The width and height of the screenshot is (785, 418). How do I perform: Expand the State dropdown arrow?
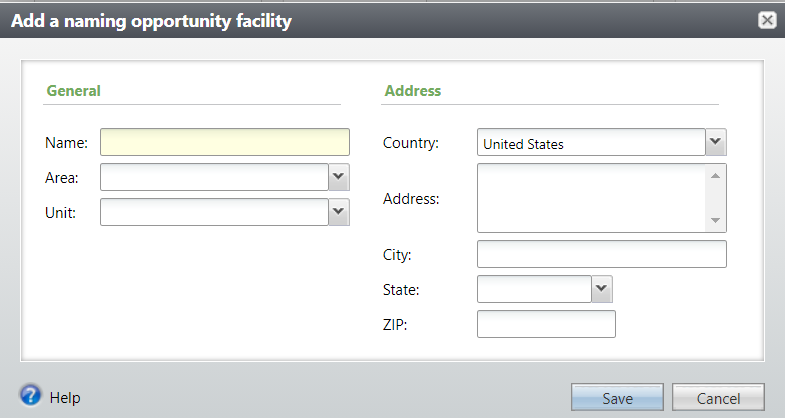tap(601, 289)
